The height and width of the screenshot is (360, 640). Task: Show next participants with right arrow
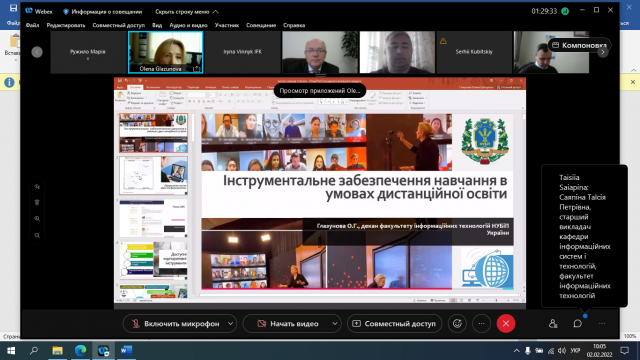pyautogui.click(x=603, y=52)
